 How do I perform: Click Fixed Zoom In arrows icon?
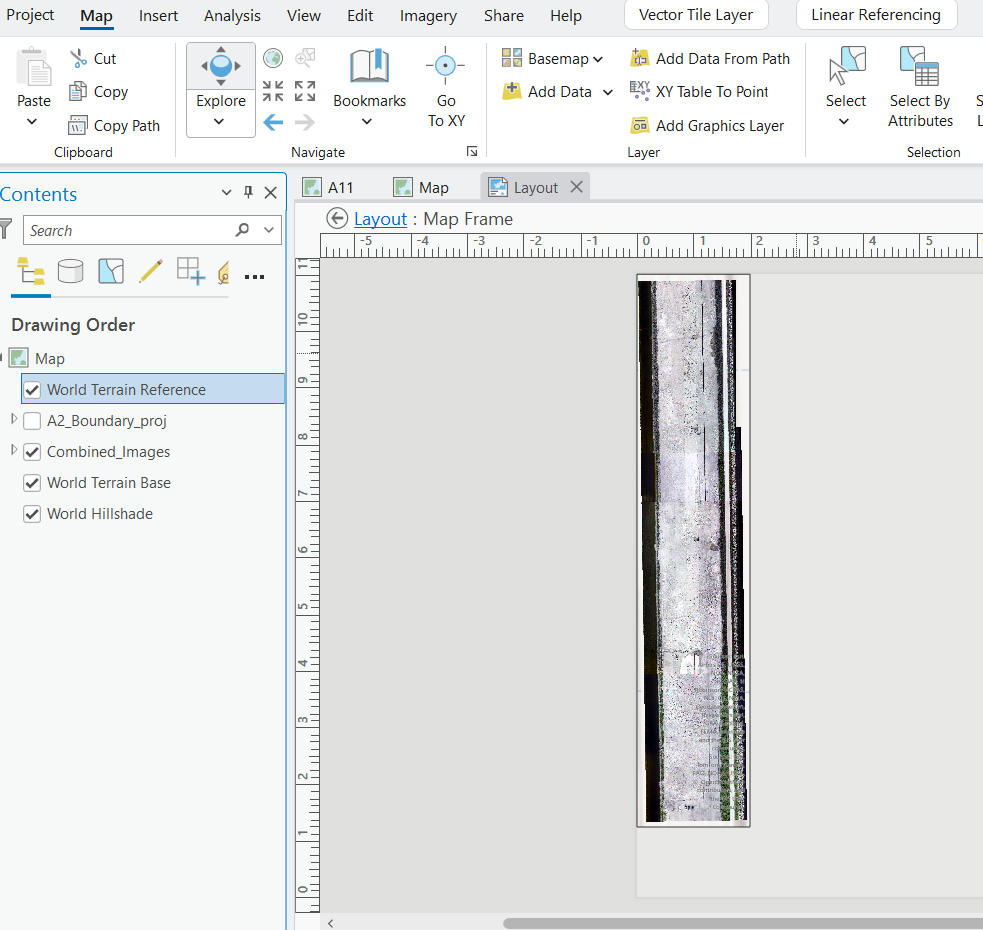point(273,91)
